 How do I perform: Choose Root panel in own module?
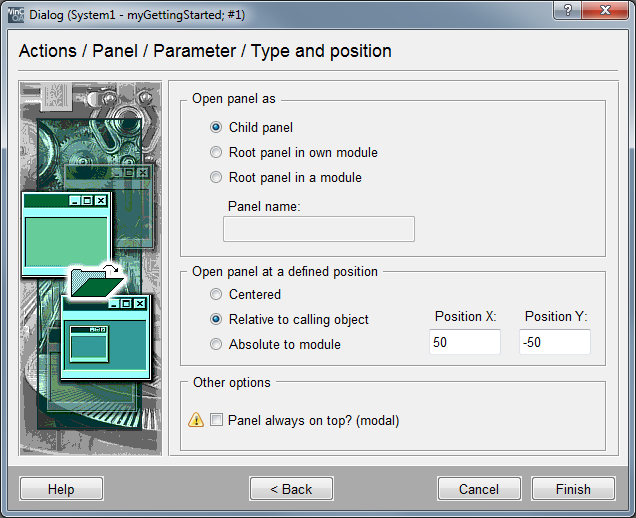click(216, 153)
